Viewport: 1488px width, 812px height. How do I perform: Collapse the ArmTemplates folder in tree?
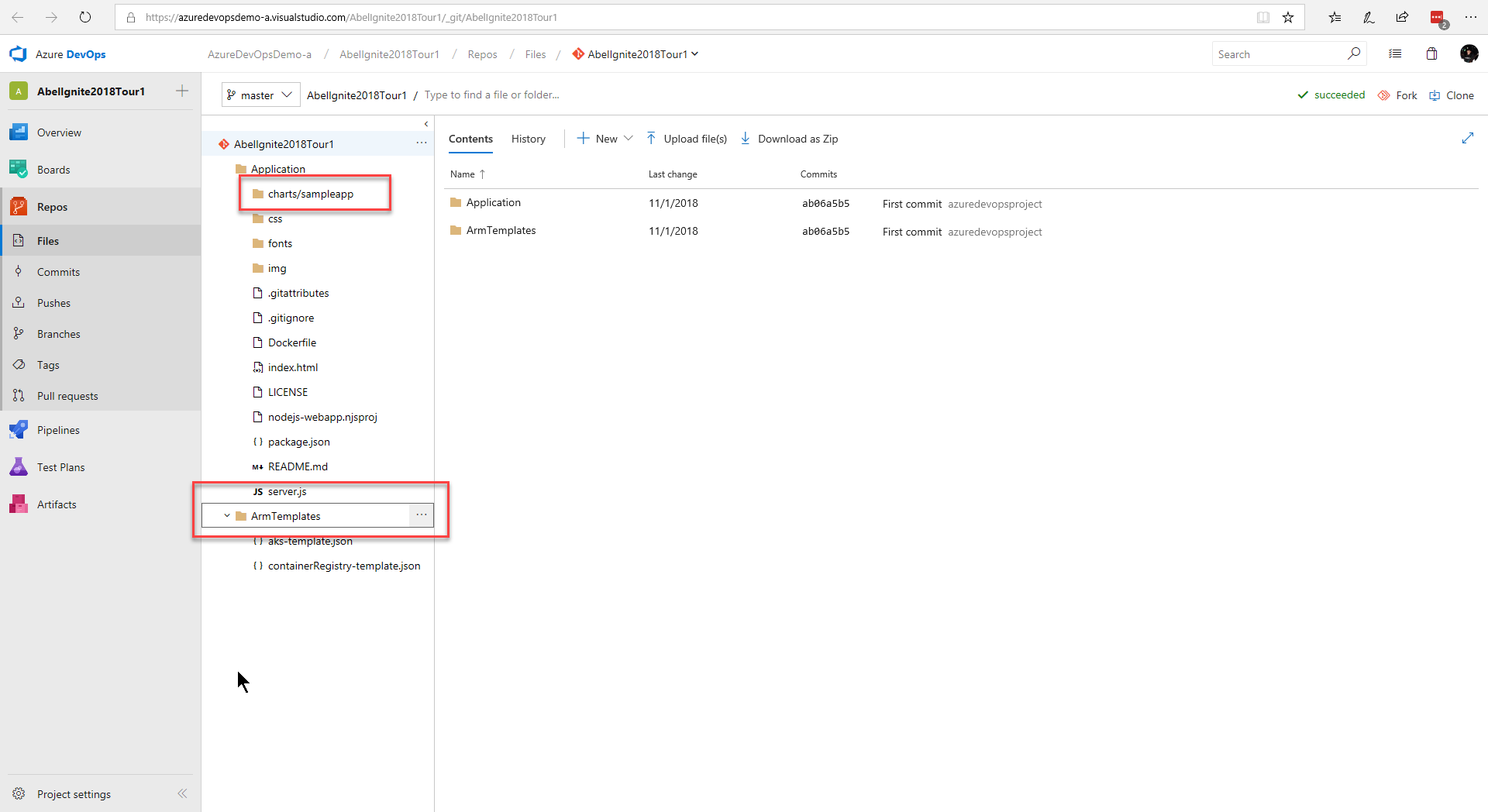[226, 516]
